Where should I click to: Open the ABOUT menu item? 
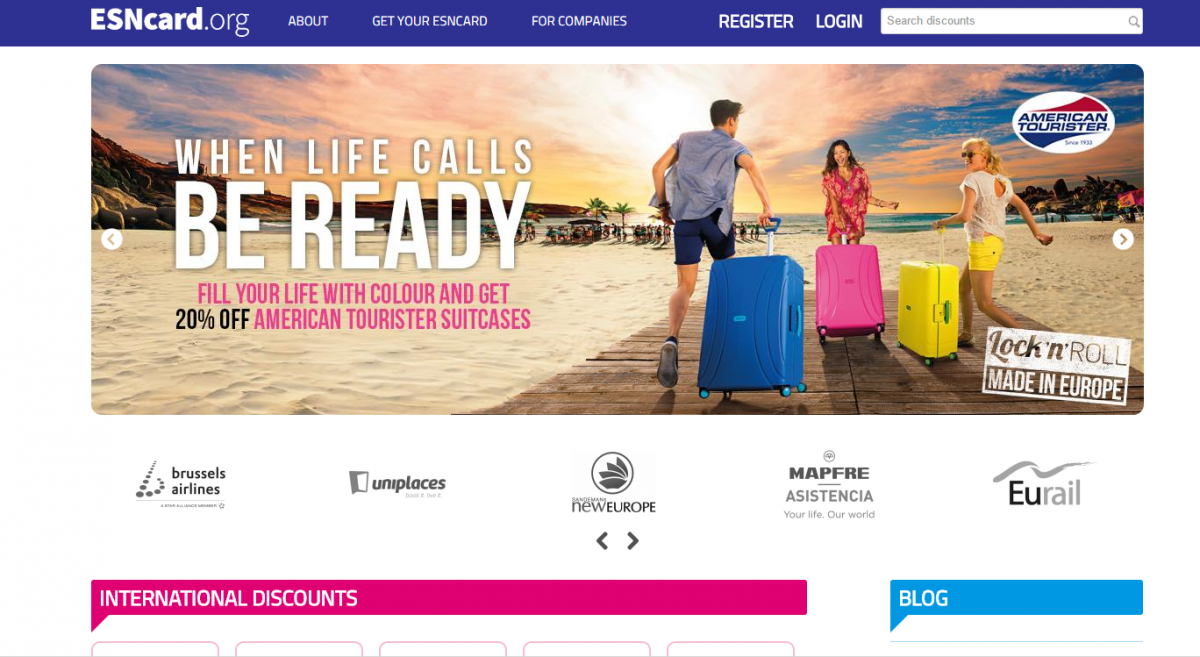[x=308, y=21]
